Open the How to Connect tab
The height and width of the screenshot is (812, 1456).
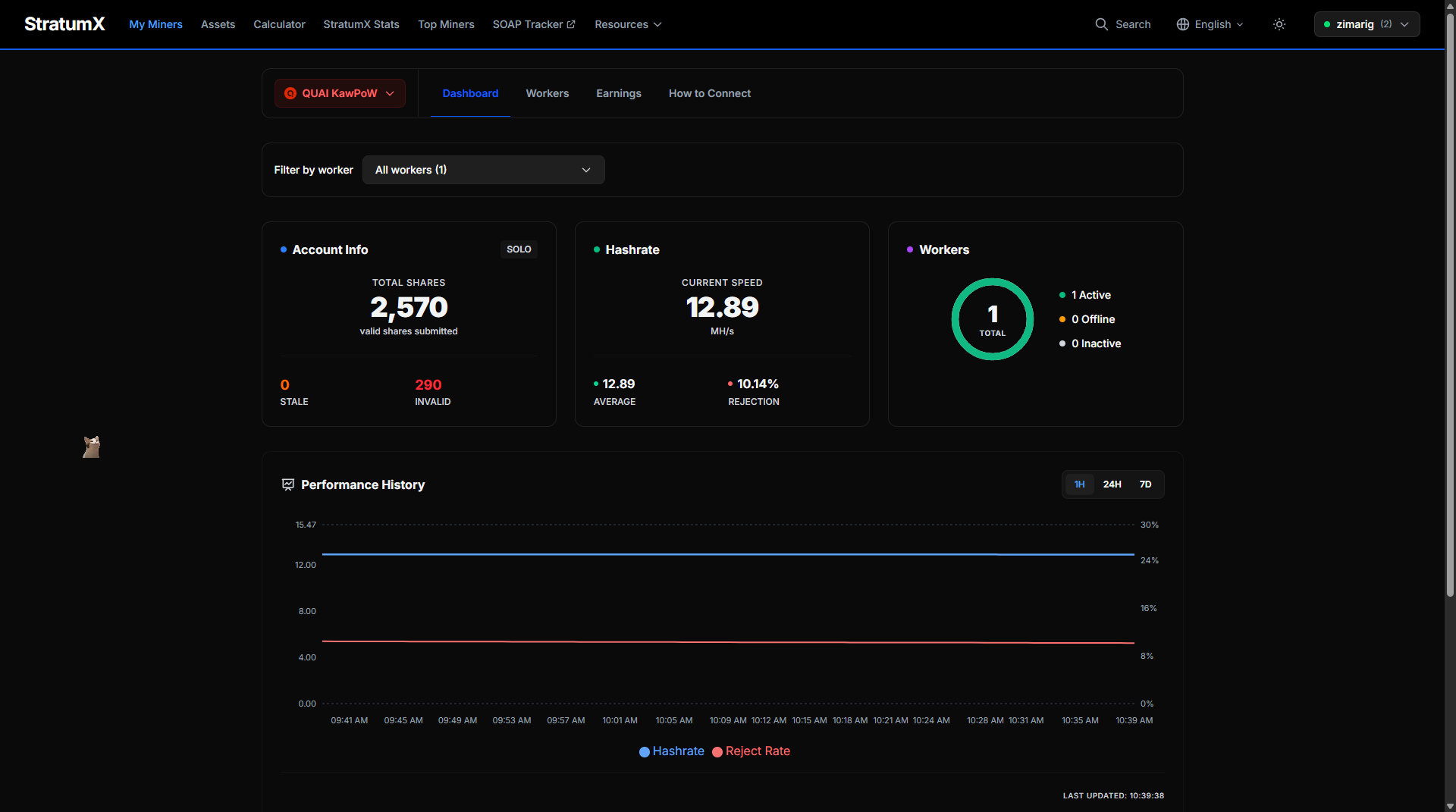click(709, 93)
